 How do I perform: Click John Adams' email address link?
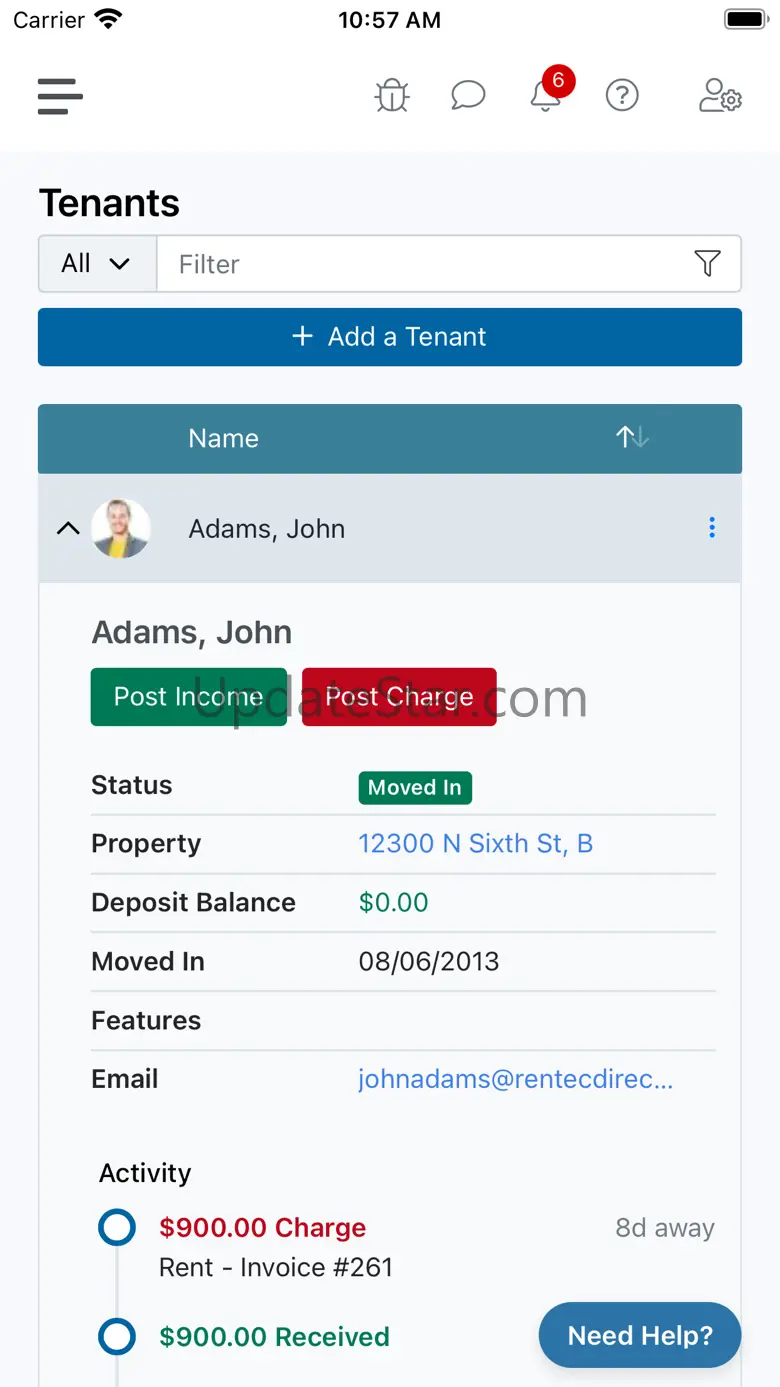(515, 1079)
